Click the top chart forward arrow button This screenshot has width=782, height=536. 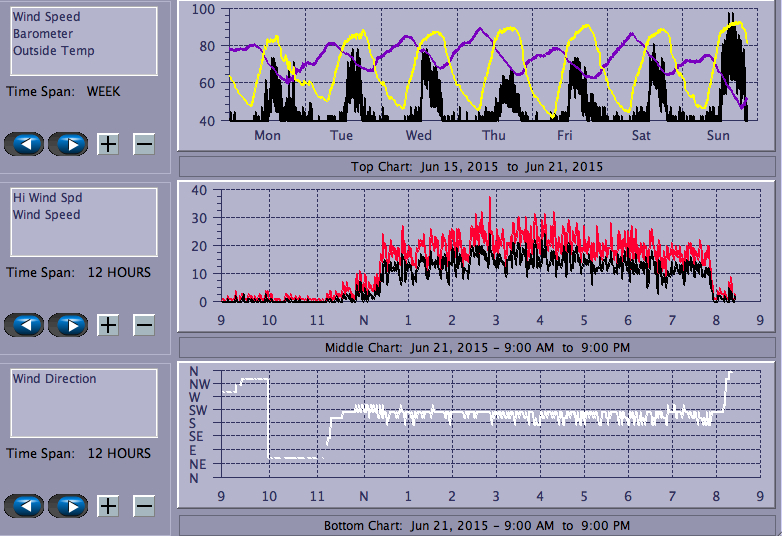pyautogui.click(x=68, y=144)
